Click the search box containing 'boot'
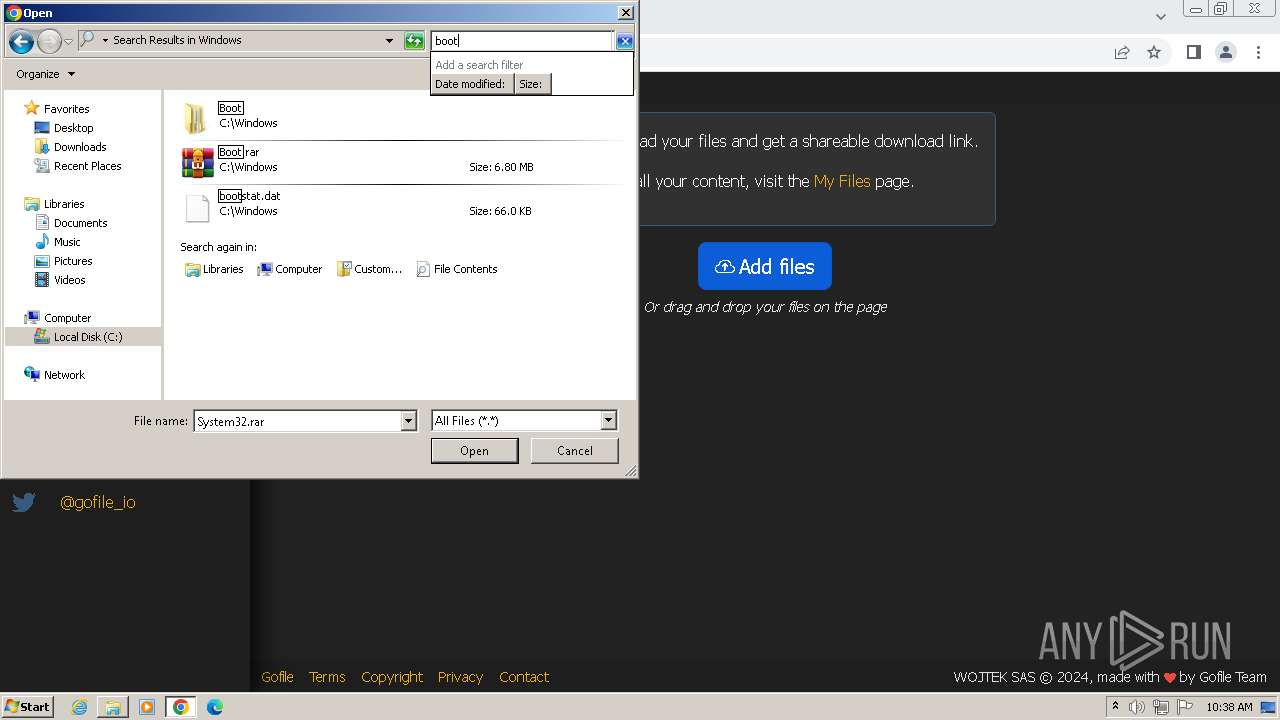The image size is (1280, 720). point(522,41)
